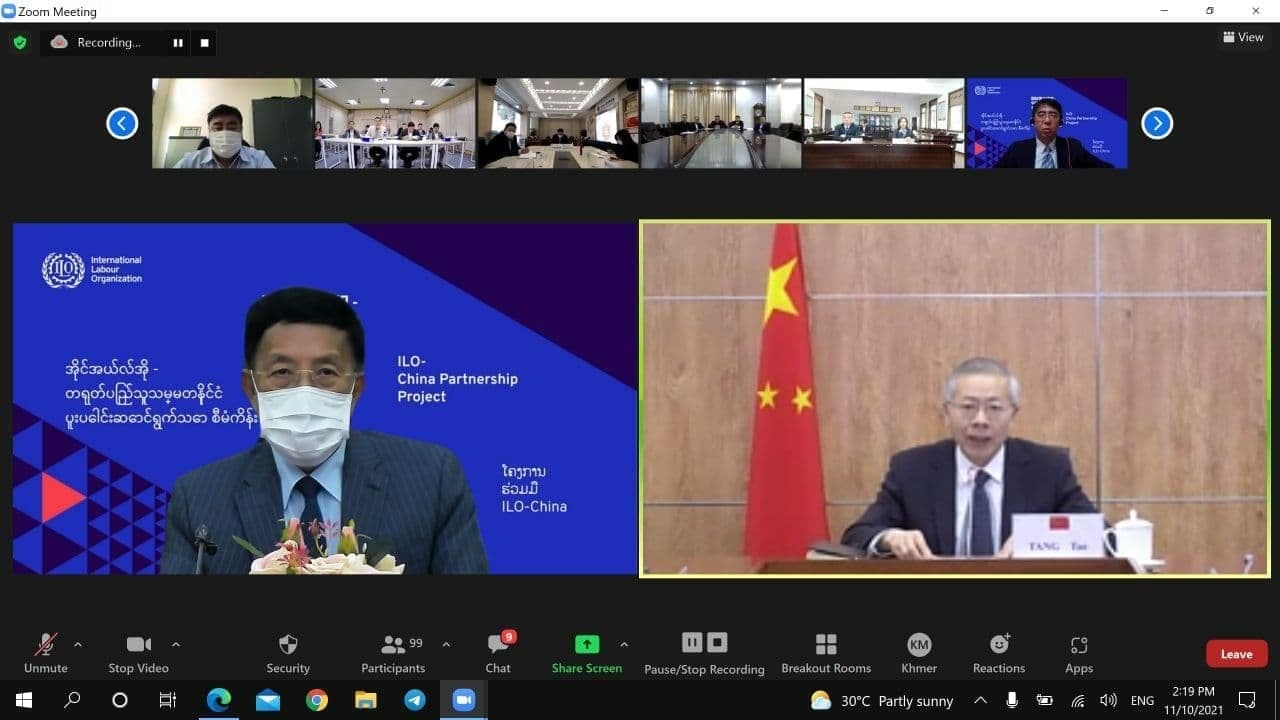Open the Khmer interpretation language selector
This screenshot has height=720, width=1280.
point(919,654)
